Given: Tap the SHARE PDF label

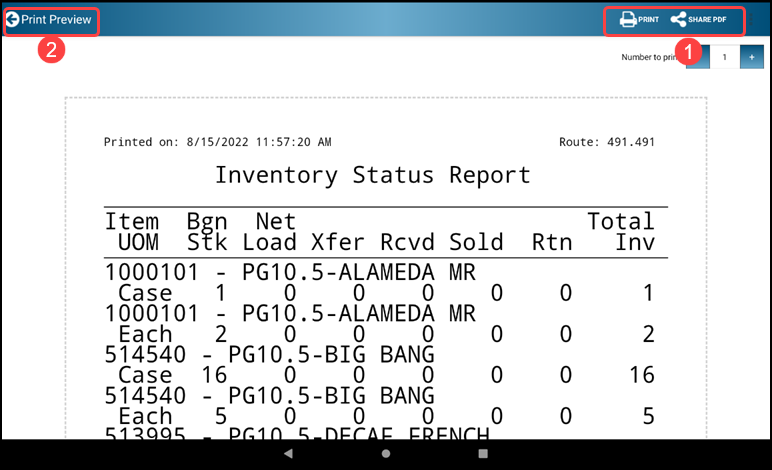Looking at the screenshot, I should click(707, 20).
